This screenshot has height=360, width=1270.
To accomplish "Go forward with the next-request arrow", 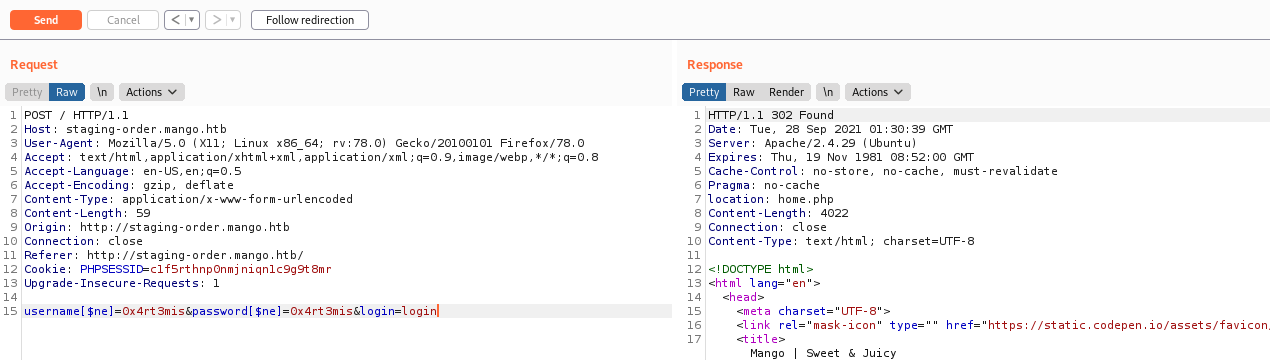I will point(215,20).
